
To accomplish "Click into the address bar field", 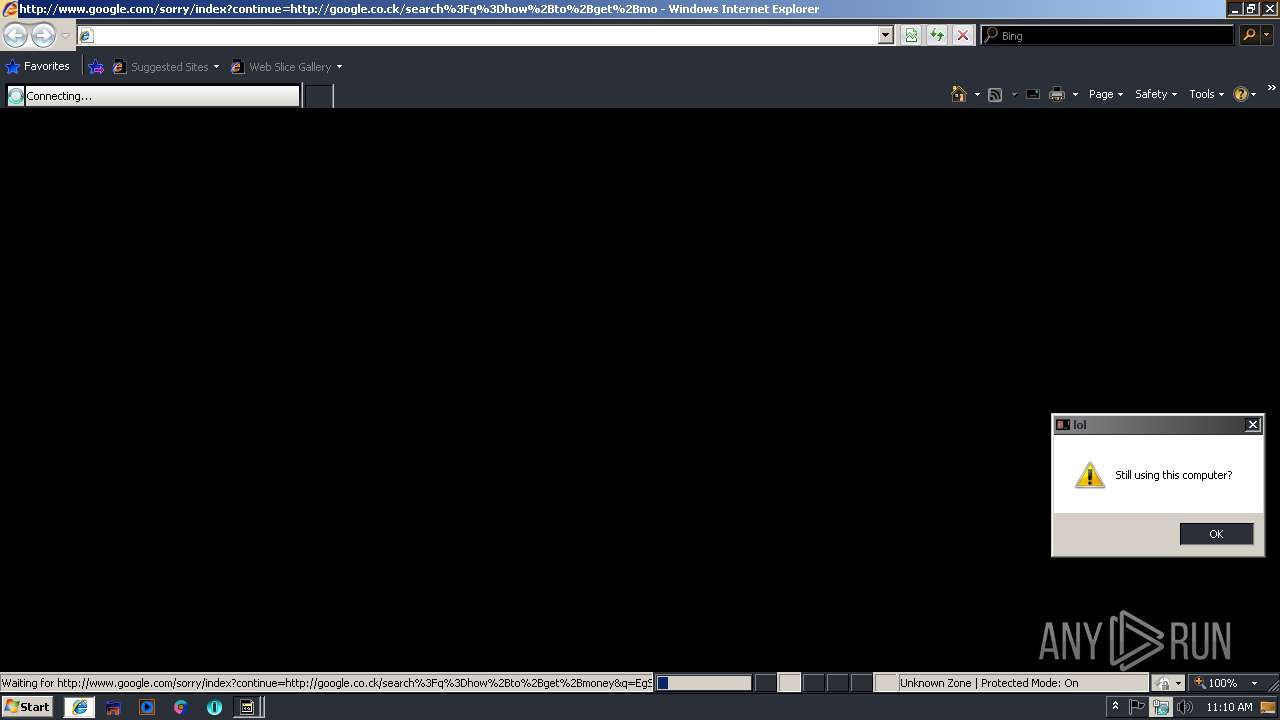I will tap(478, 35).
